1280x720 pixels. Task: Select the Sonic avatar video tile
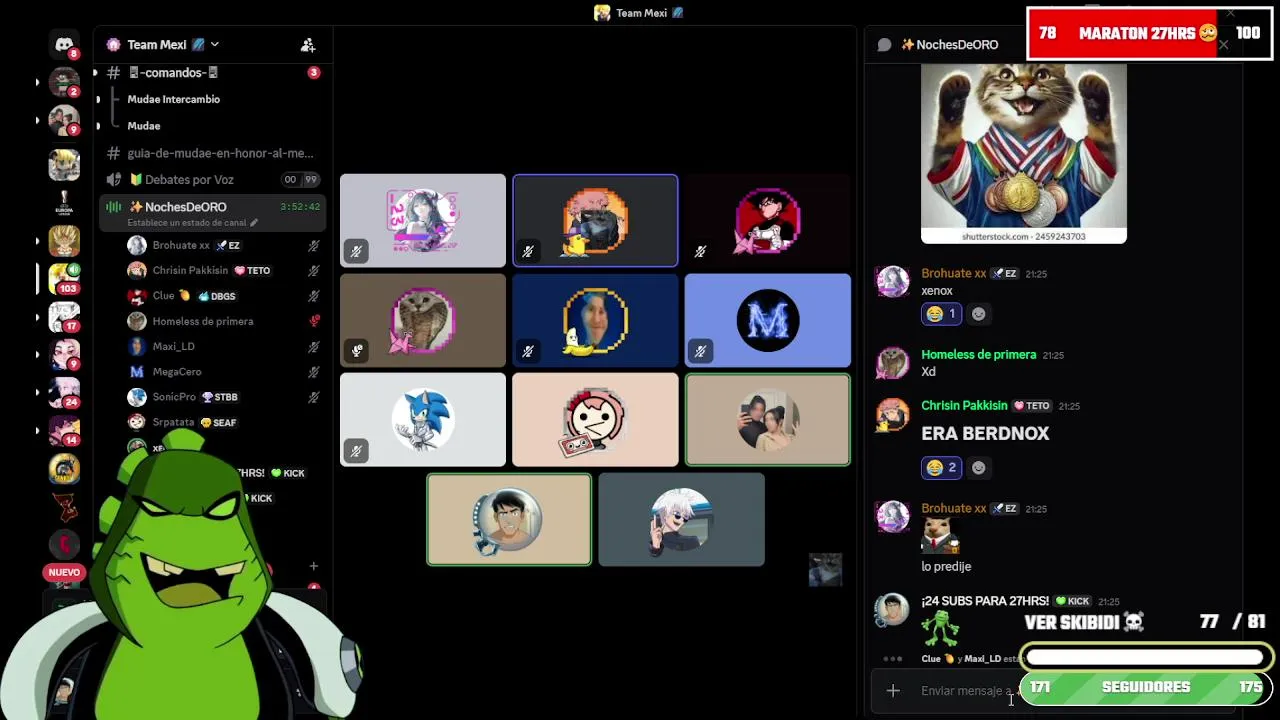click(x=423, y=420)
